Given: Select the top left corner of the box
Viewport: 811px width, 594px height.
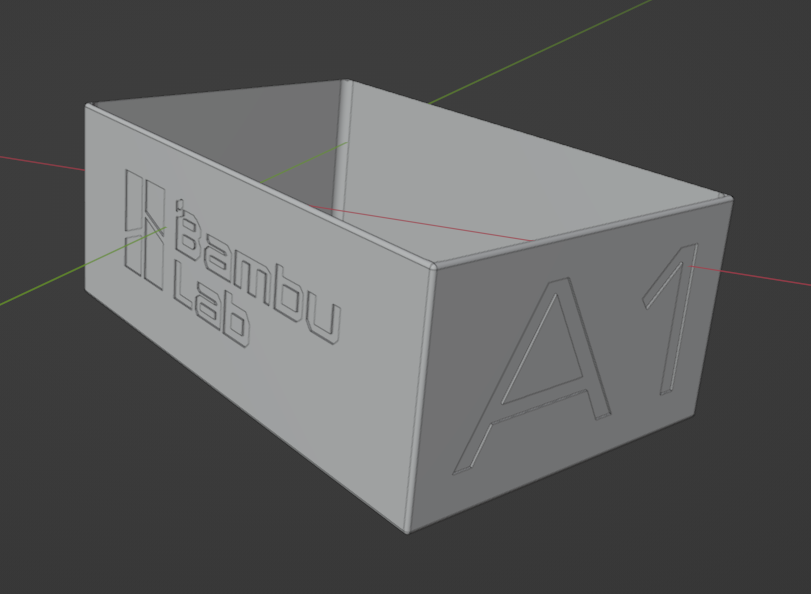Looking at the screenshot, I should 90,106.
